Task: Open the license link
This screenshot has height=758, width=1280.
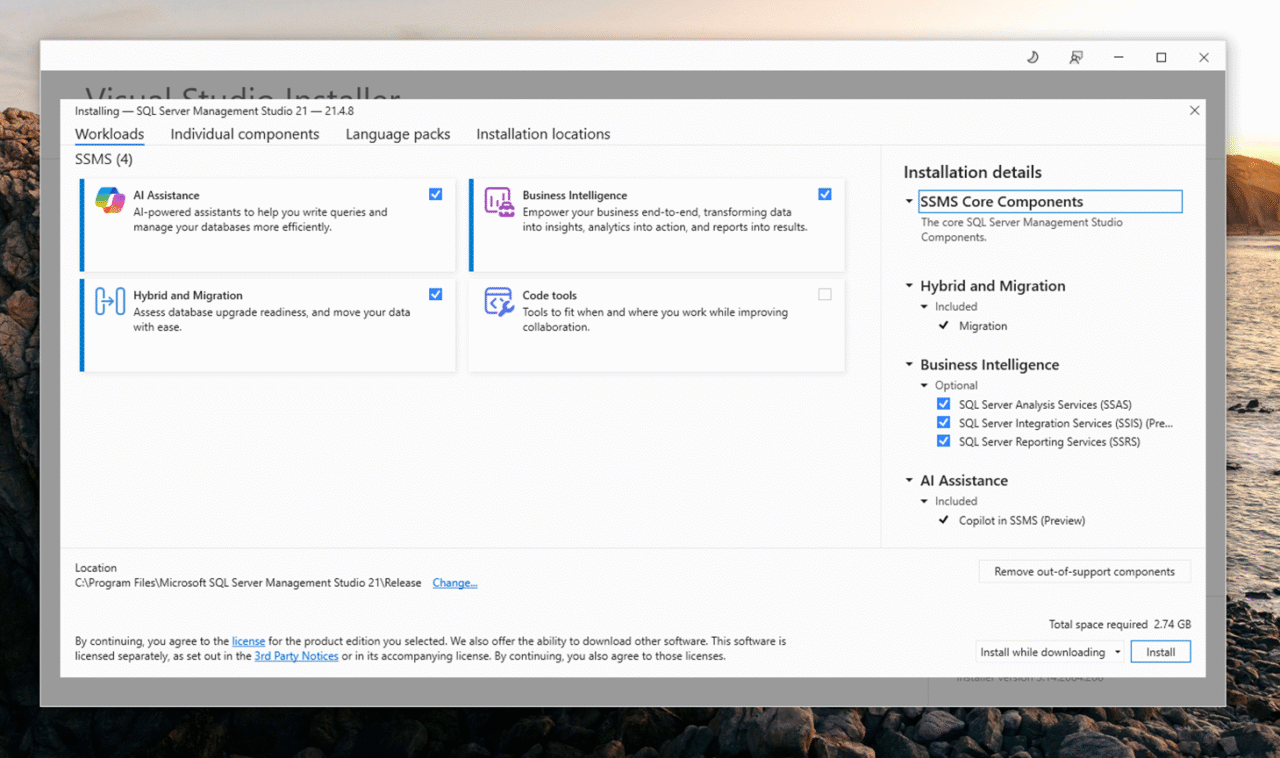Action: [248, 641]
